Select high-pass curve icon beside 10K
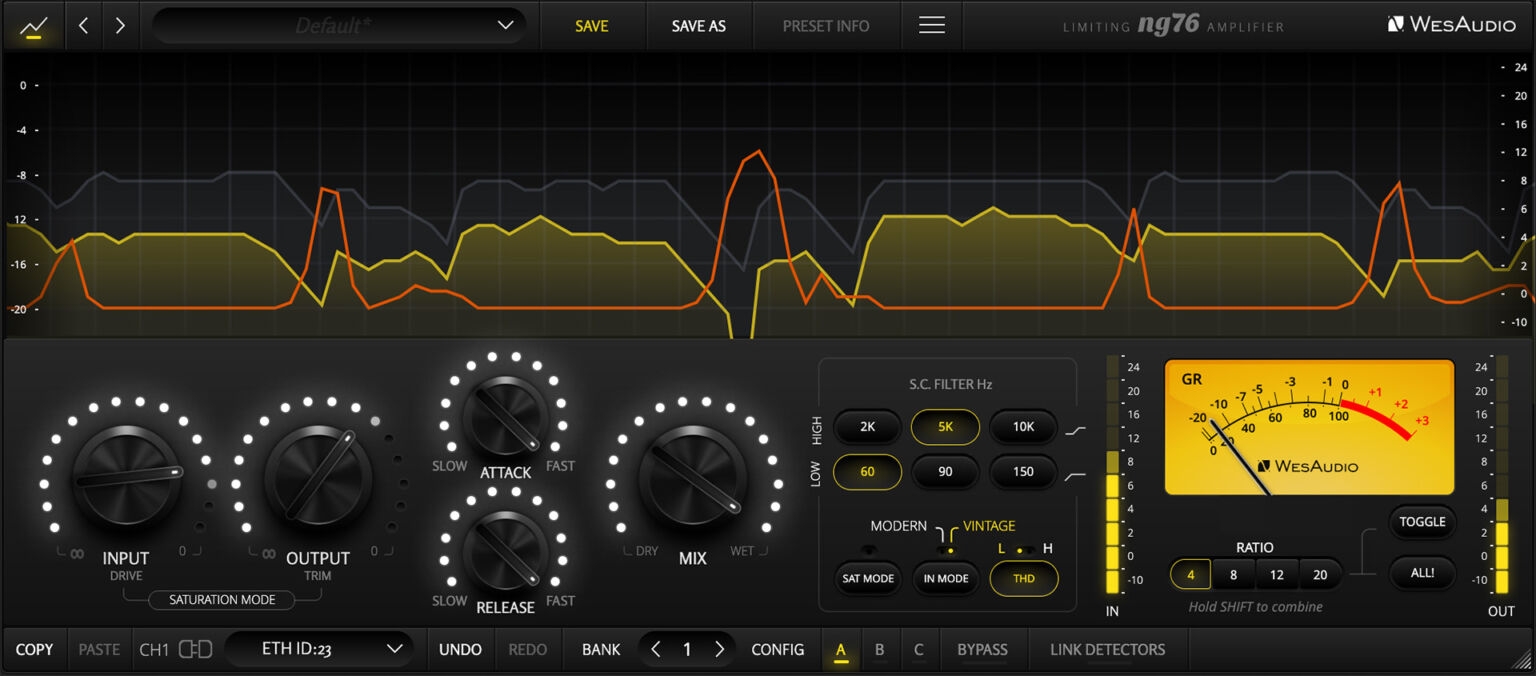This screenshot has height=676, width=1536. point(1076,431)
